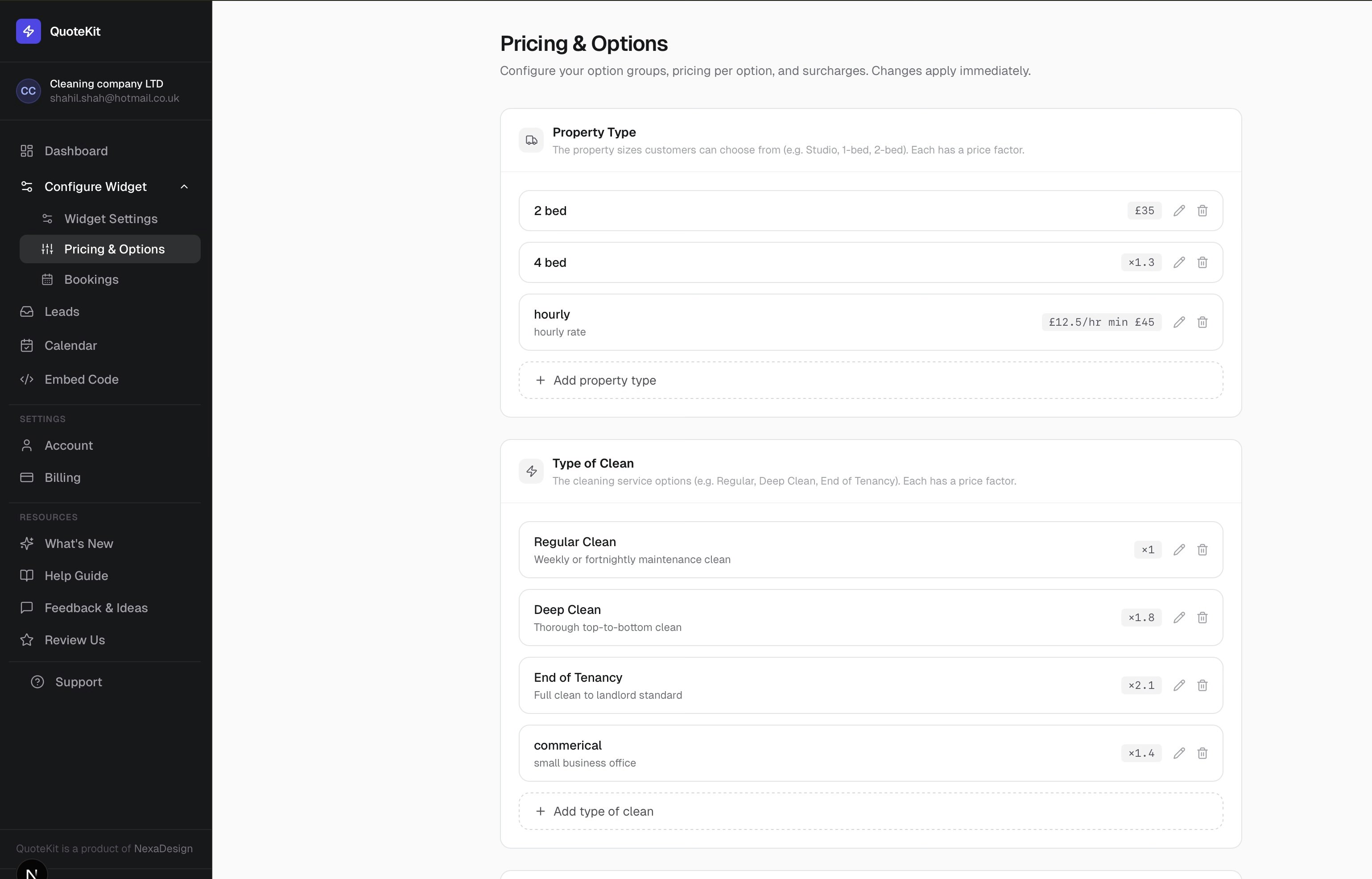The image size is (1372, 879).
Task: Click the Thorough top-to-bottom clean description
Action: pyautogui.click(x=607, y=627)
